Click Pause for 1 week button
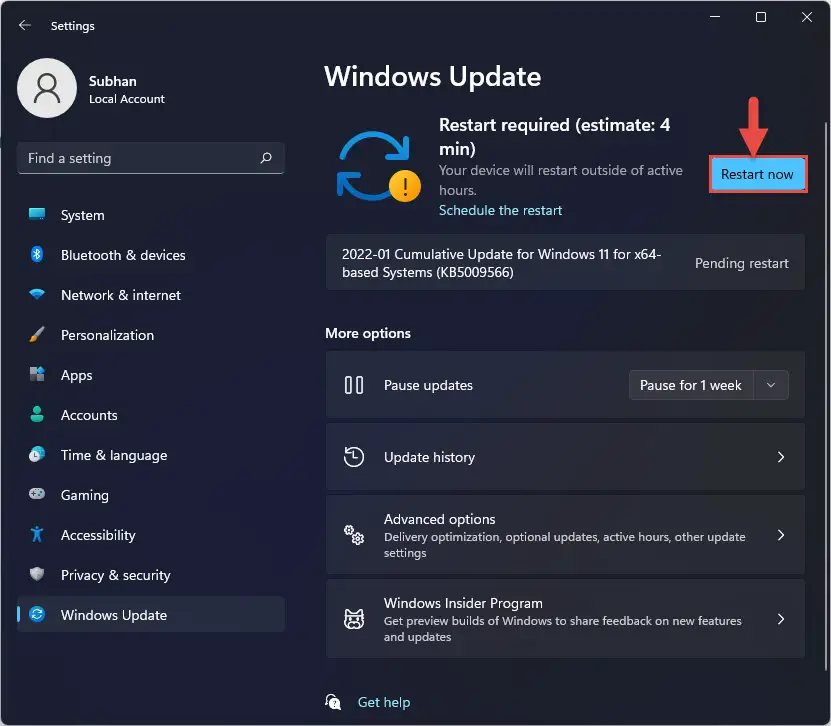 point(691,385)
